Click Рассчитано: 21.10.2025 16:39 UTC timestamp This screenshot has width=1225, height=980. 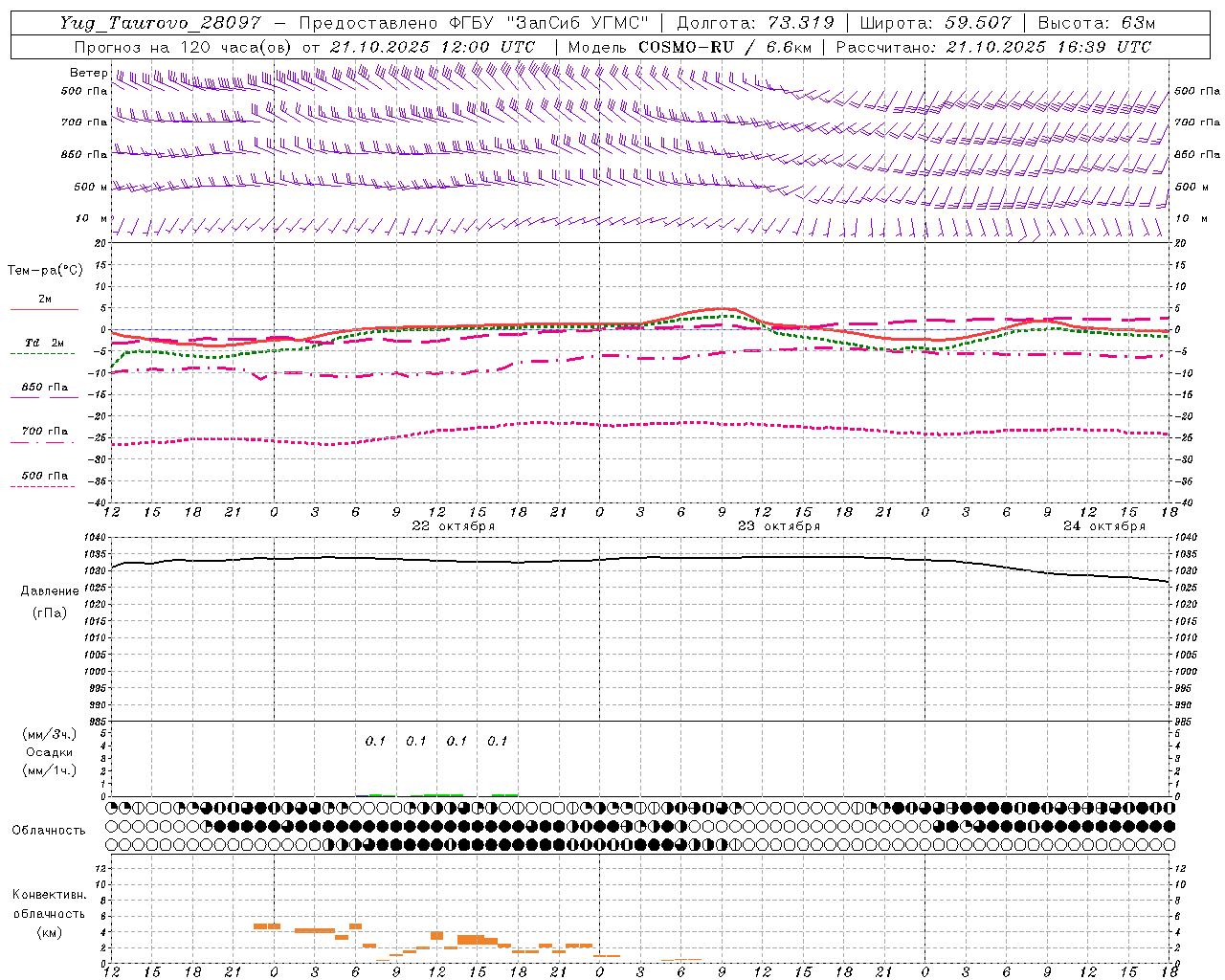point(994,47)
